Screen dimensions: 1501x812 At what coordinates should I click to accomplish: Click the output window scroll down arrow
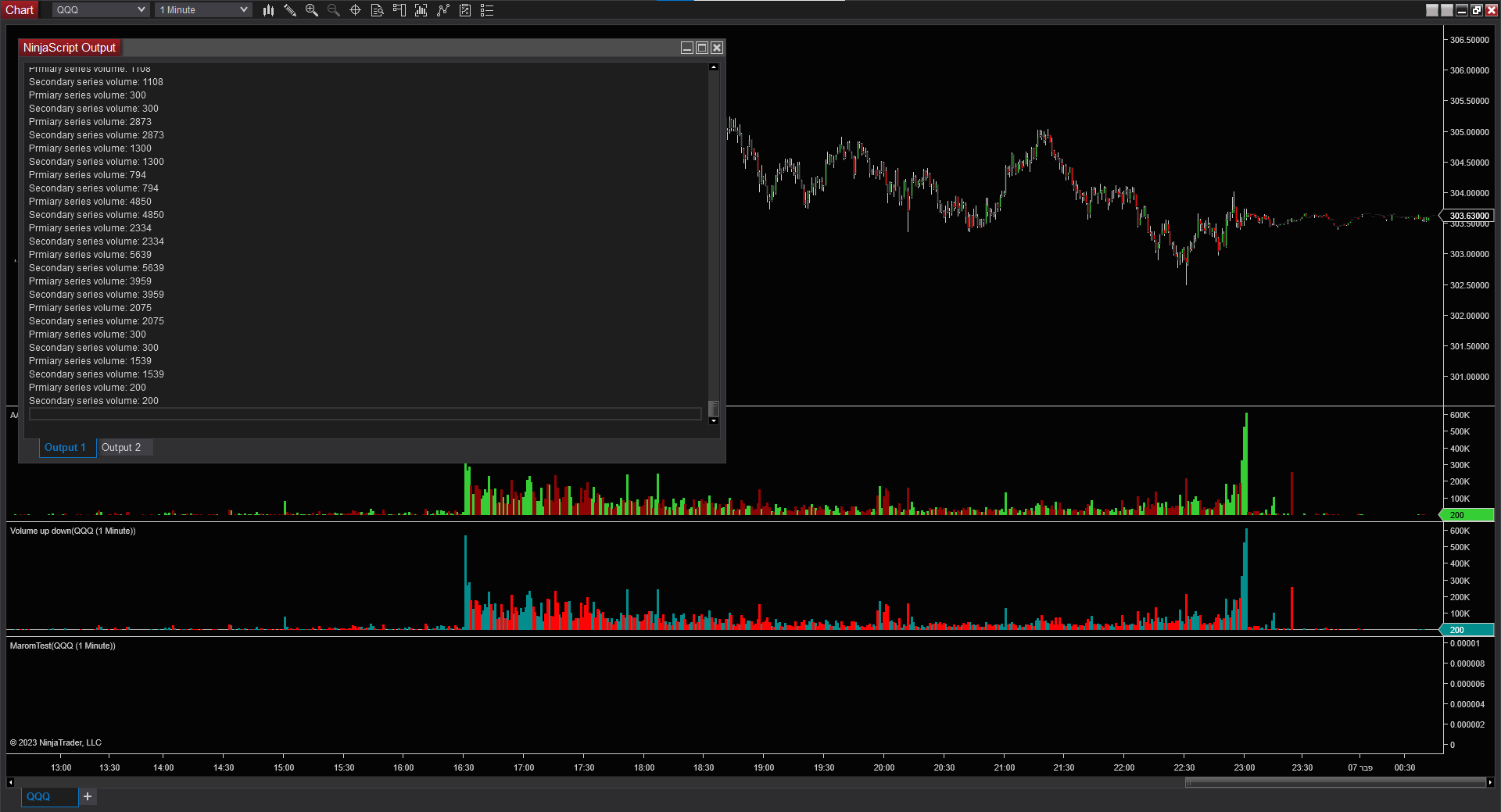714,421
